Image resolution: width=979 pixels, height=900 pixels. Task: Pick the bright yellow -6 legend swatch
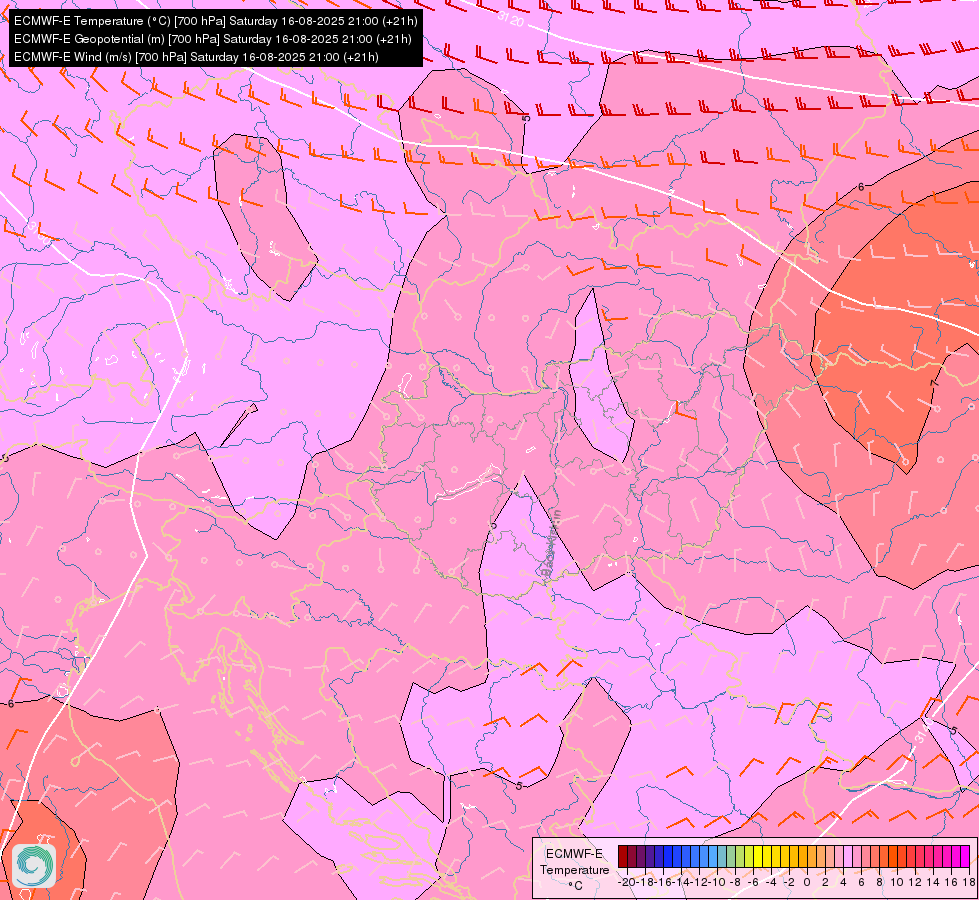[x=758, y=856]
